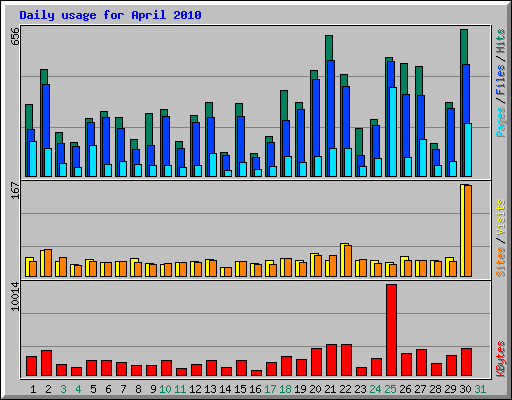Screen dimensions: 512x400
Task: Select the KBytes legend label
Action: click(501, 359)
